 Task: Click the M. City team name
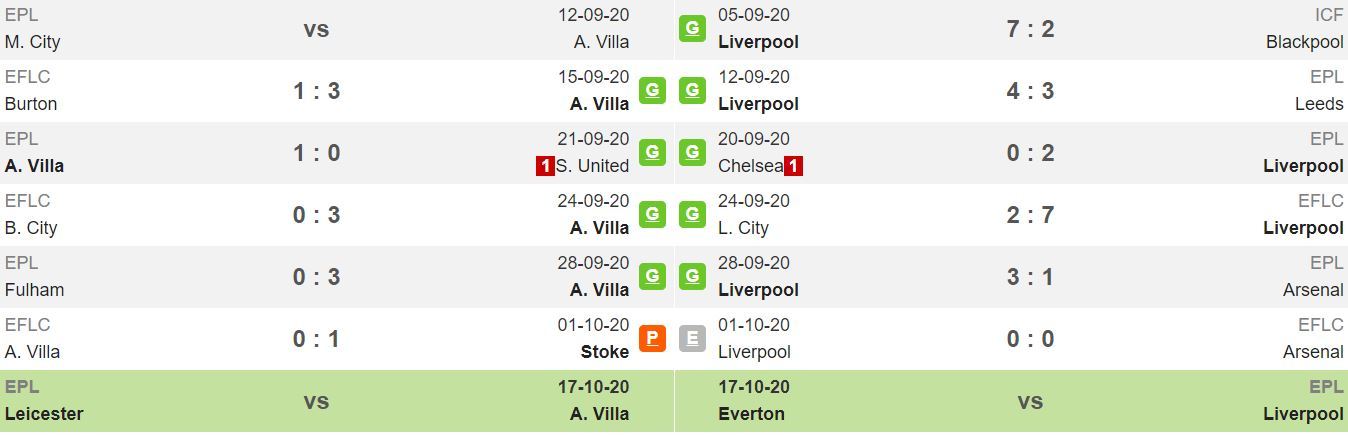coord(33,42)
